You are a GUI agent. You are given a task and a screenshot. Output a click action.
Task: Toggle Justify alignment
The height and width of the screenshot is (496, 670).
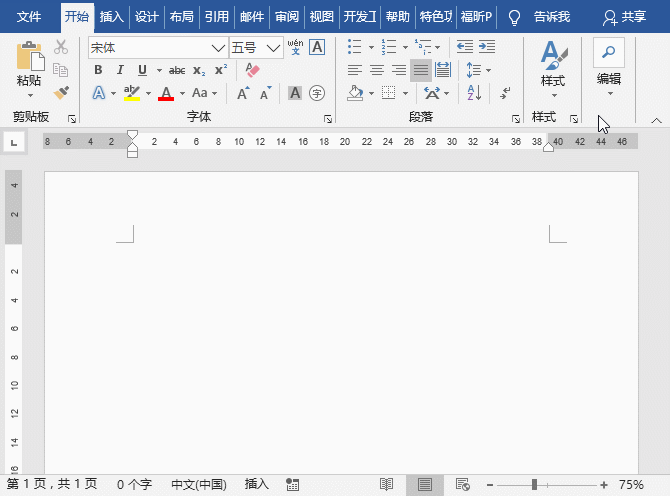(x=420, y=70)
